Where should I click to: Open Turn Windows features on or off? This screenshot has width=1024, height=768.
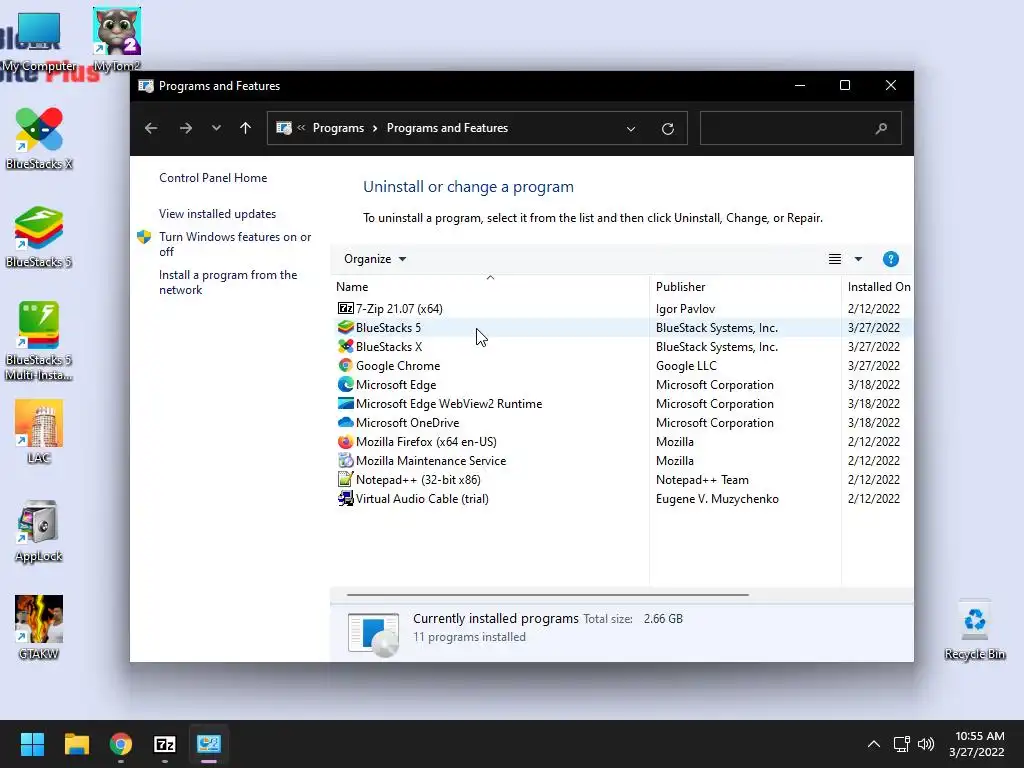[x=235, y=244]
